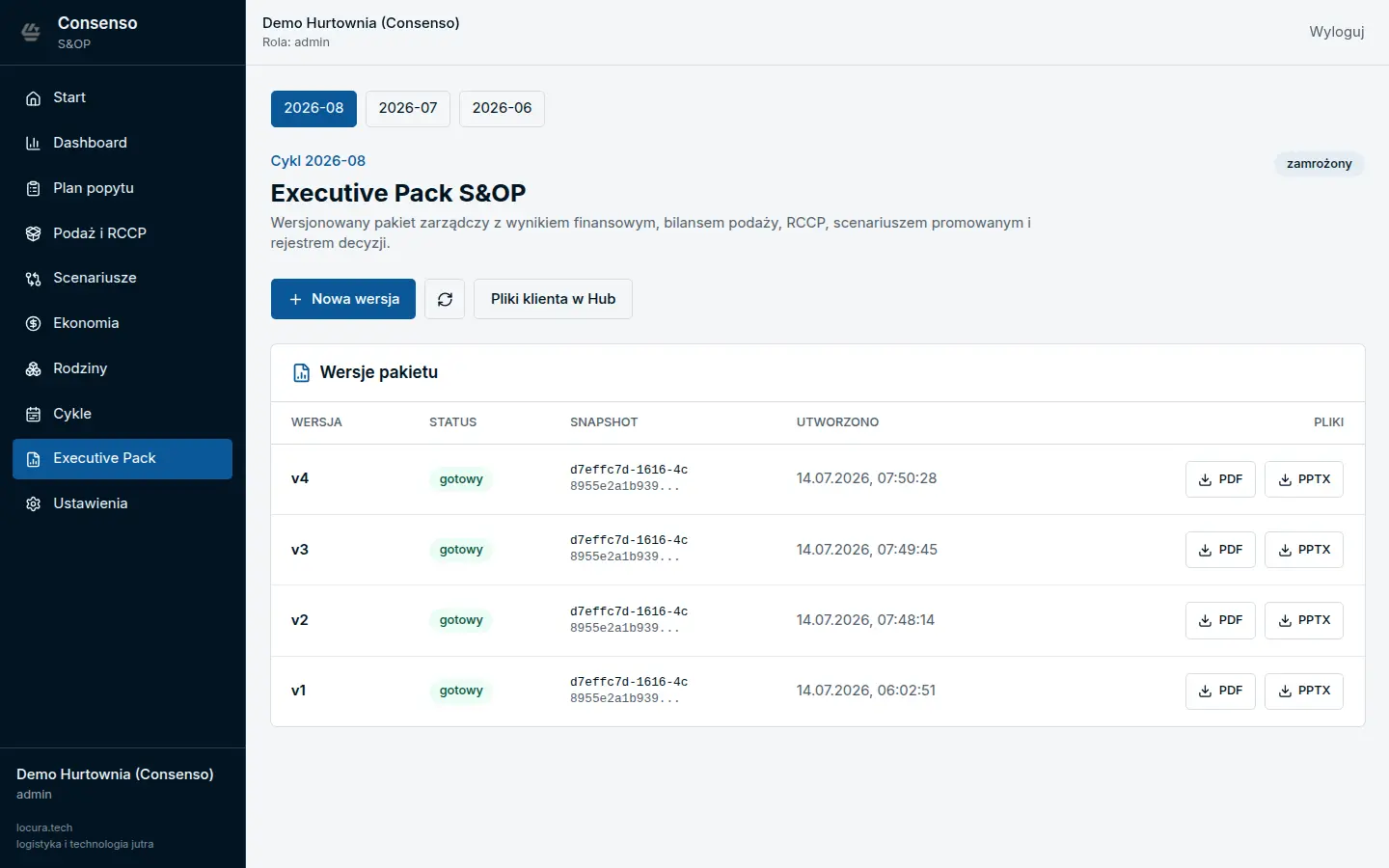Download PPTX for version v3
This screenshot has height=868, width=1389.
click(1304, 550)
